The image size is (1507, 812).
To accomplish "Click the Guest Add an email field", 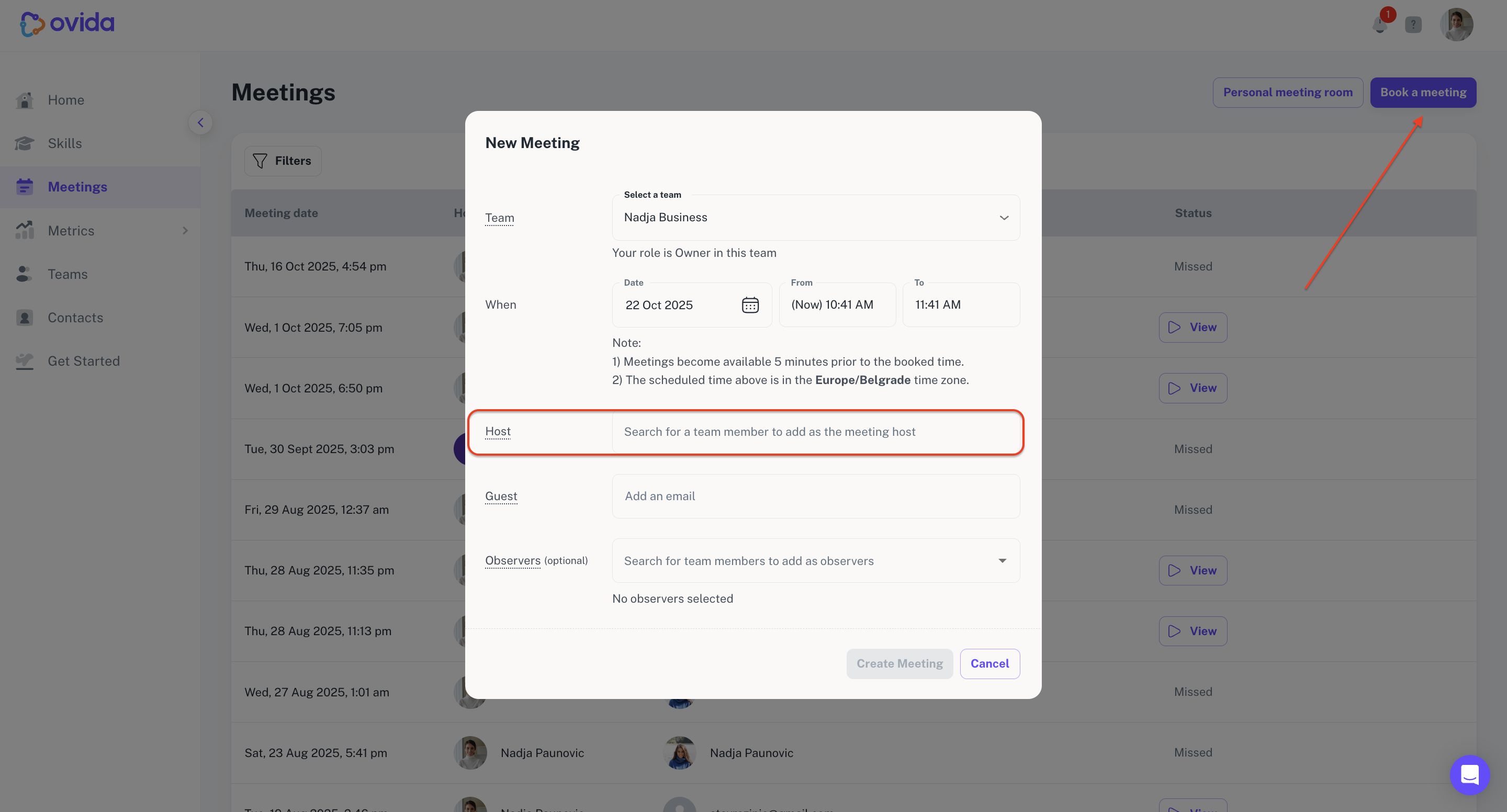I will point(816,496).
